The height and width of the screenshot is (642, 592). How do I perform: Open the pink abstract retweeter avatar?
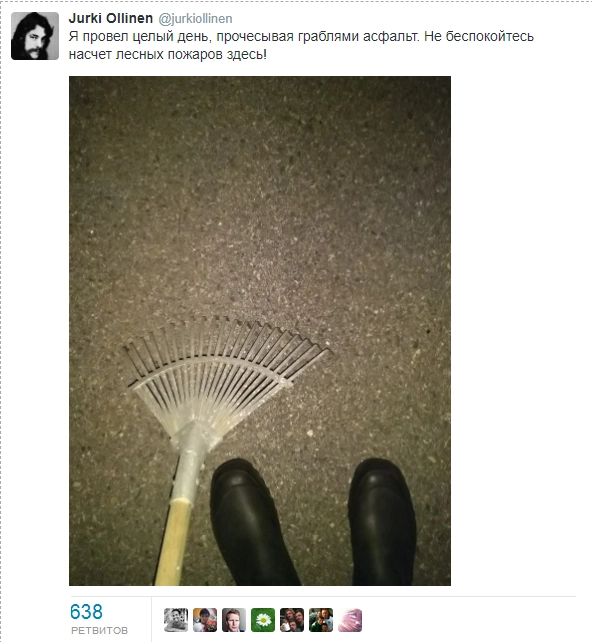pyautogui.click(x=350, y=620)
